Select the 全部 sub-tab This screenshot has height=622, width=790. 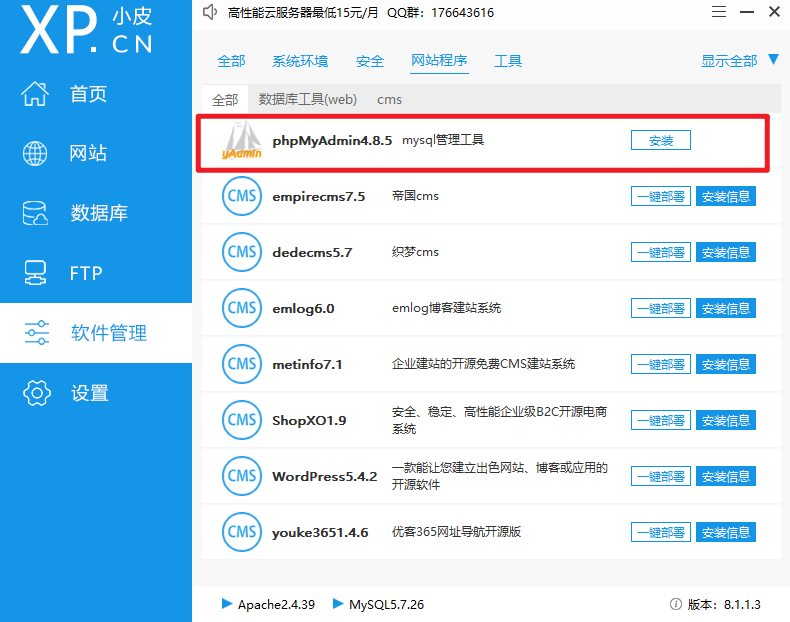coord(225,100)
